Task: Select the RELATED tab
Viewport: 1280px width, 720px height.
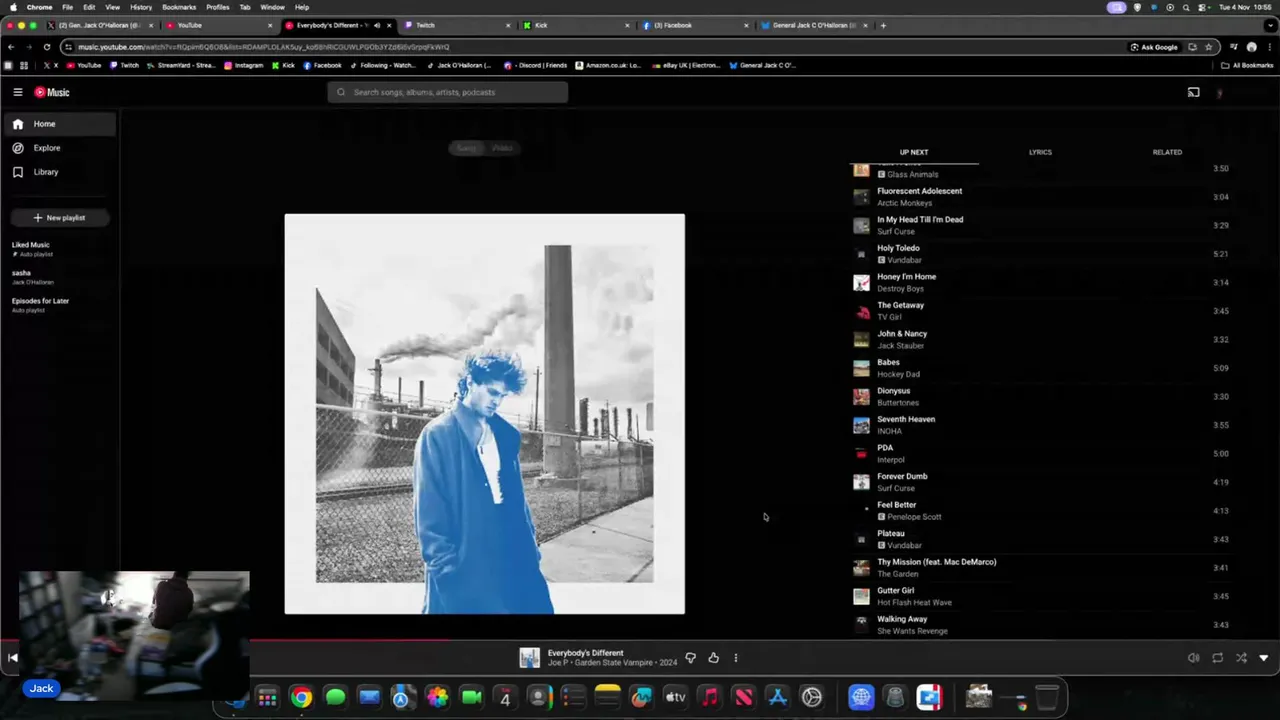Action: 1167,152
